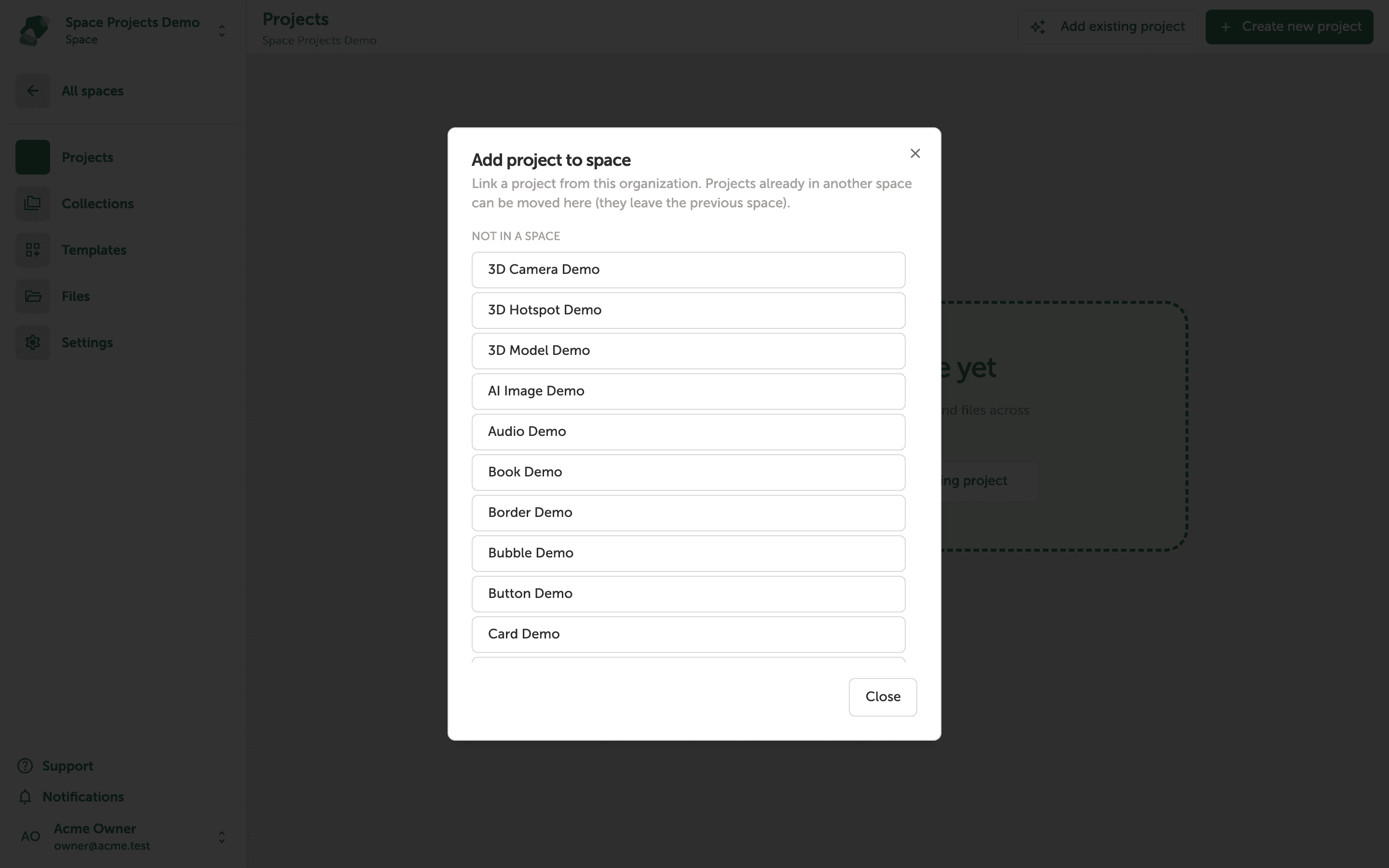Select the 3D Camera Demo project
This screenshot has width=1389, height=868.
[688, 270]
